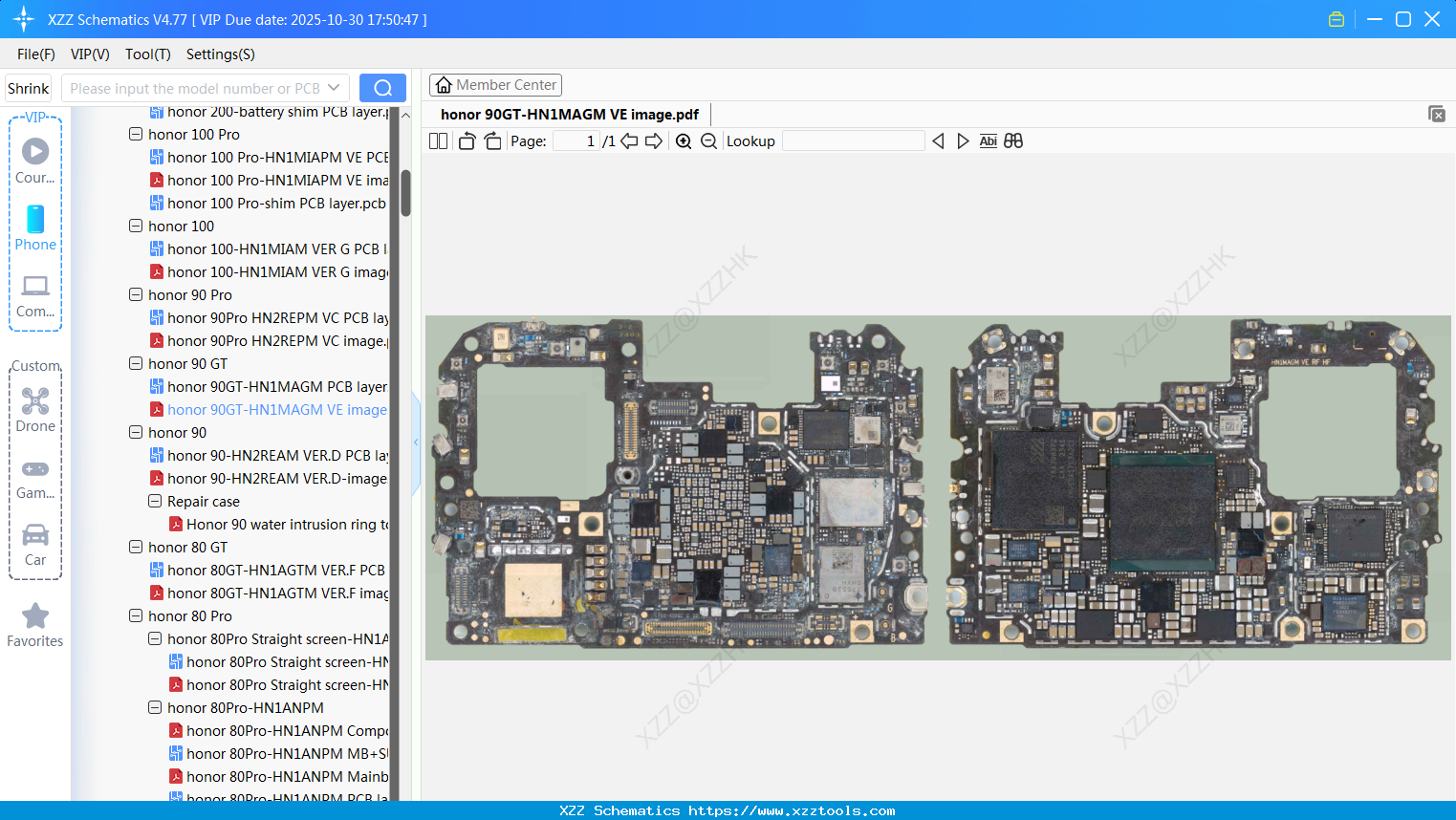Find previous lookup match triangle
The height and width of the screenshot is (820, 1456).
[x=938, y=141]
